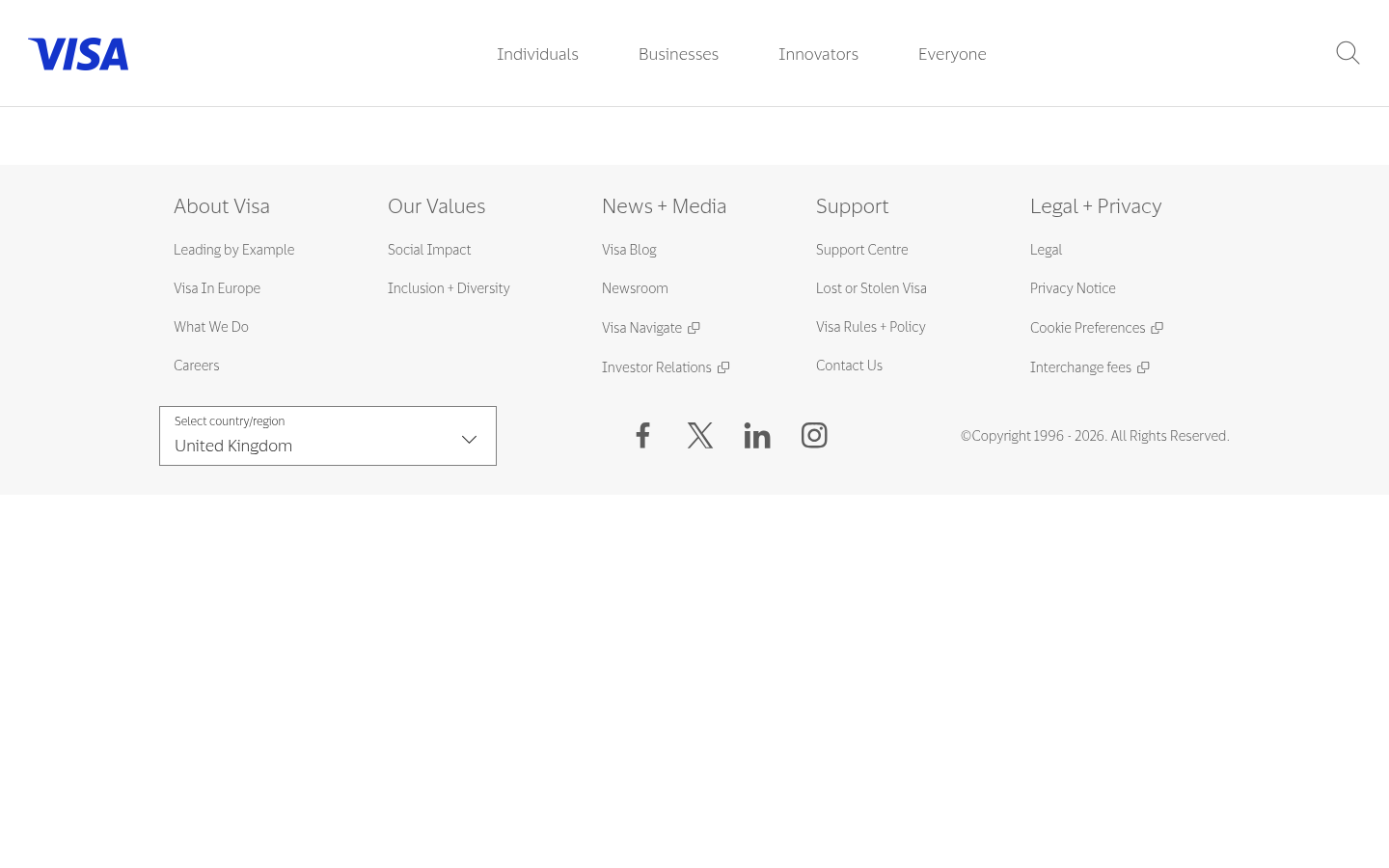The width and height of the screenshot is (1389, 868).
Task: Open the search magnifier icon
Action: pos(1348,53)
